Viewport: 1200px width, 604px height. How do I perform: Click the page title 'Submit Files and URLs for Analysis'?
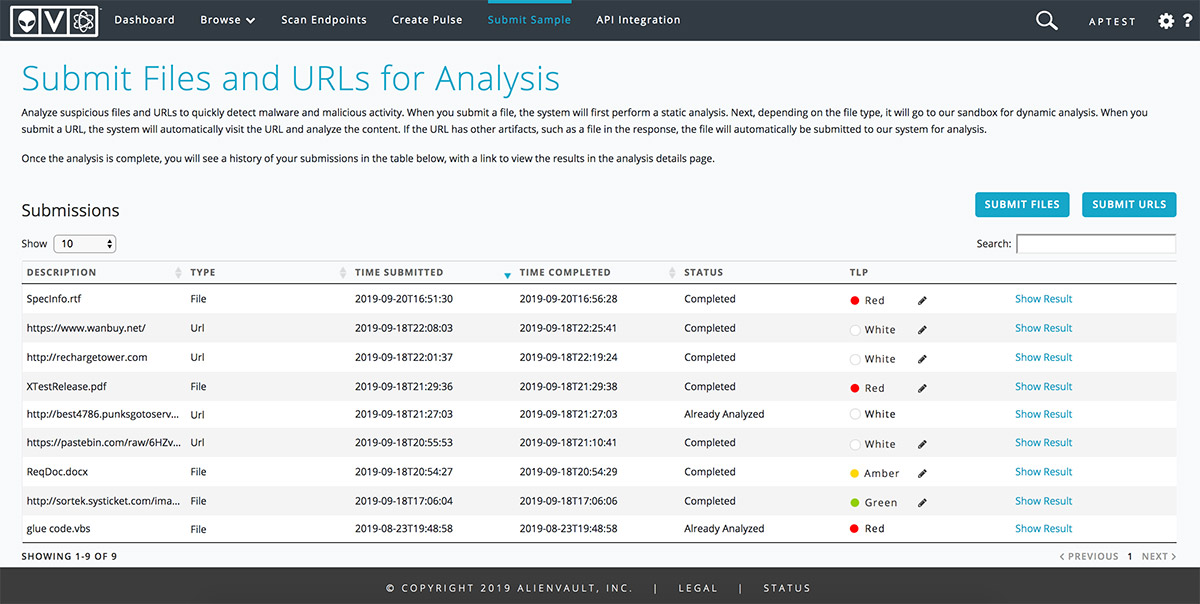[291, 79]
